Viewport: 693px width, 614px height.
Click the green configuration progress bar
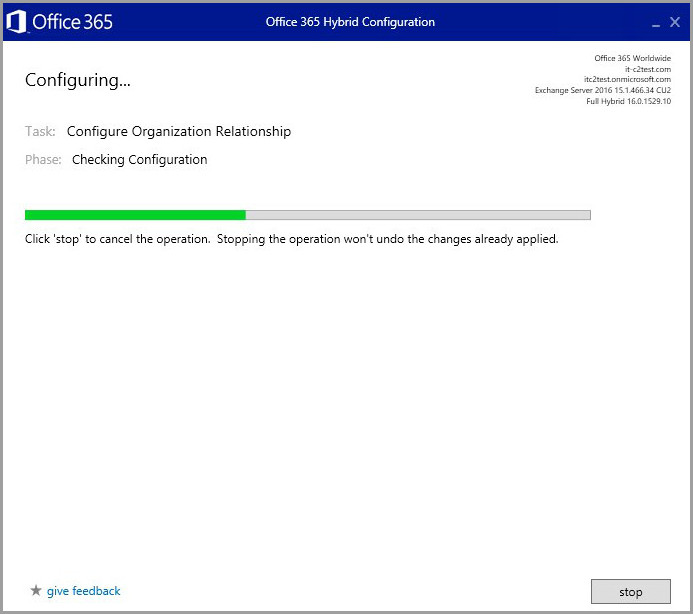pos(308,215)
